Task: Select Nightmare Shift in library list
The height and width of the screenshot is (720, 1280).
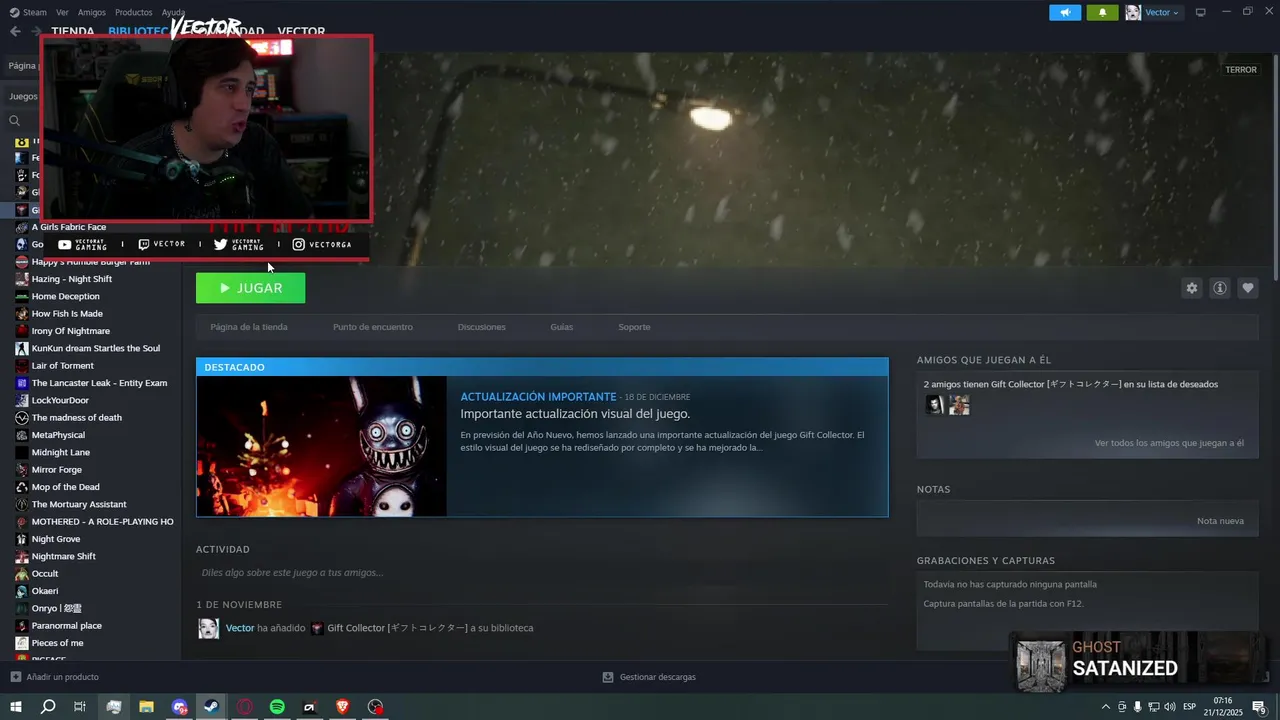Action: pos(64,556)
